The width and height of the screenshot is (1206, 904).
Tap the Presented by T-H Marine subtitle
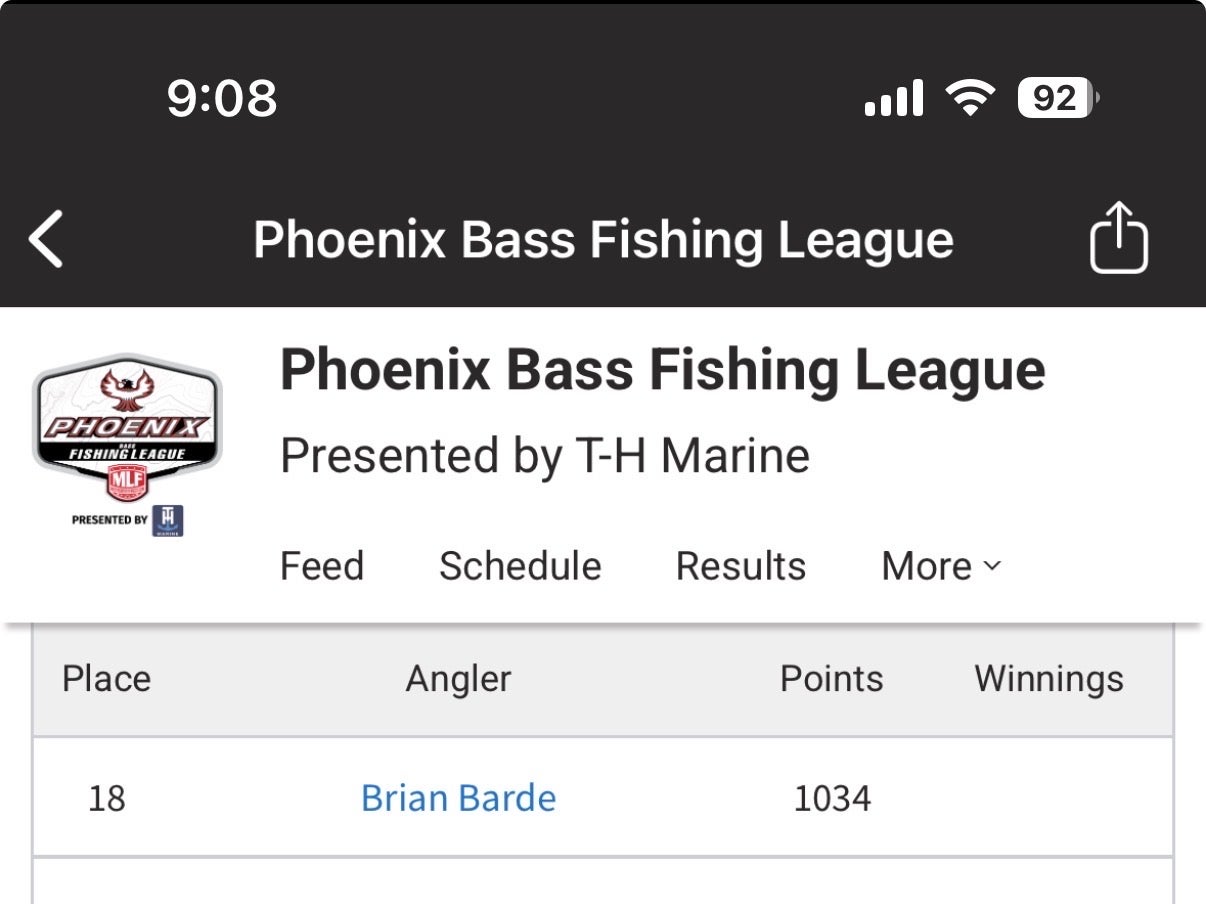click(544, 456)
